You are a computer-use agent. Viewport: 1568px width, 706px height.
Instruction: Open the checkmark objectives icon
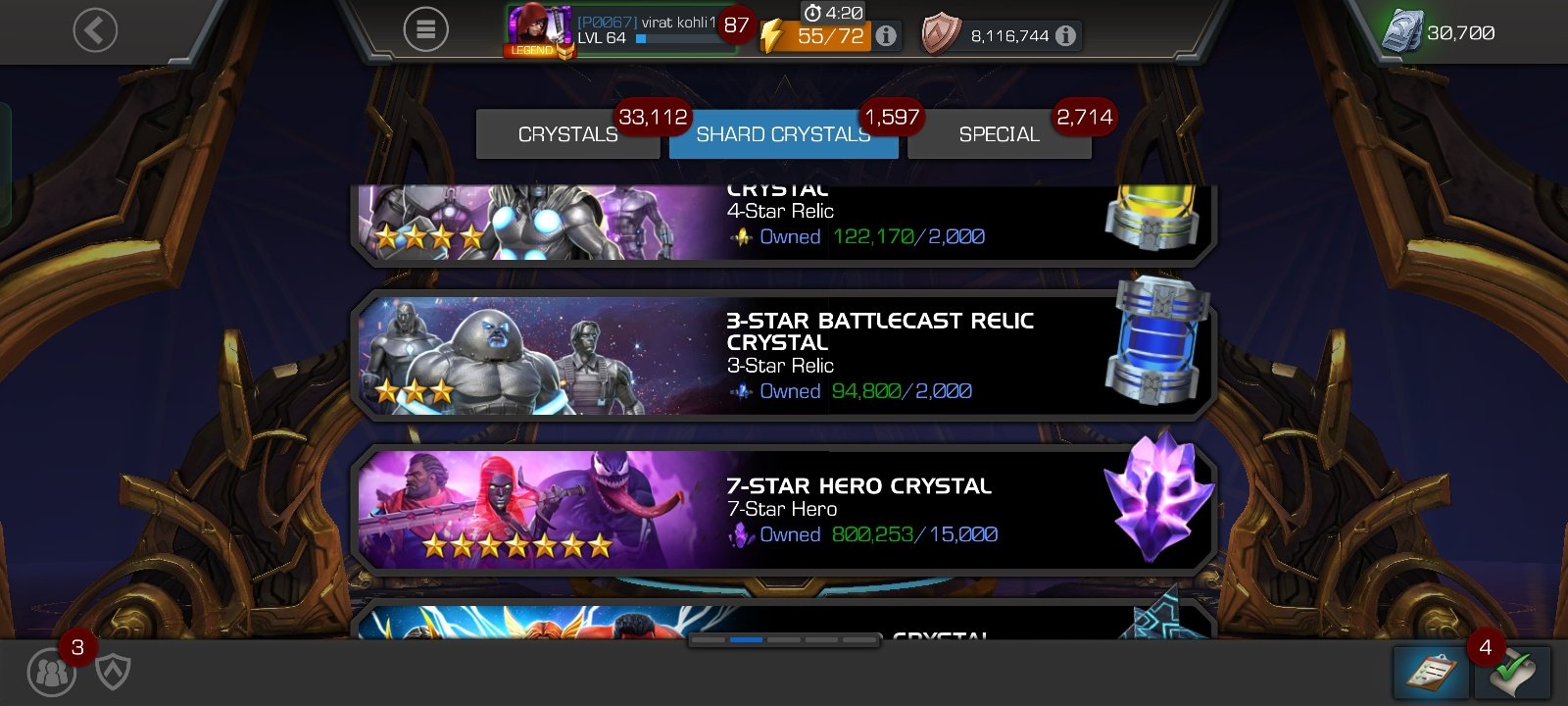pyautogui.click(x=1513, y=673)
